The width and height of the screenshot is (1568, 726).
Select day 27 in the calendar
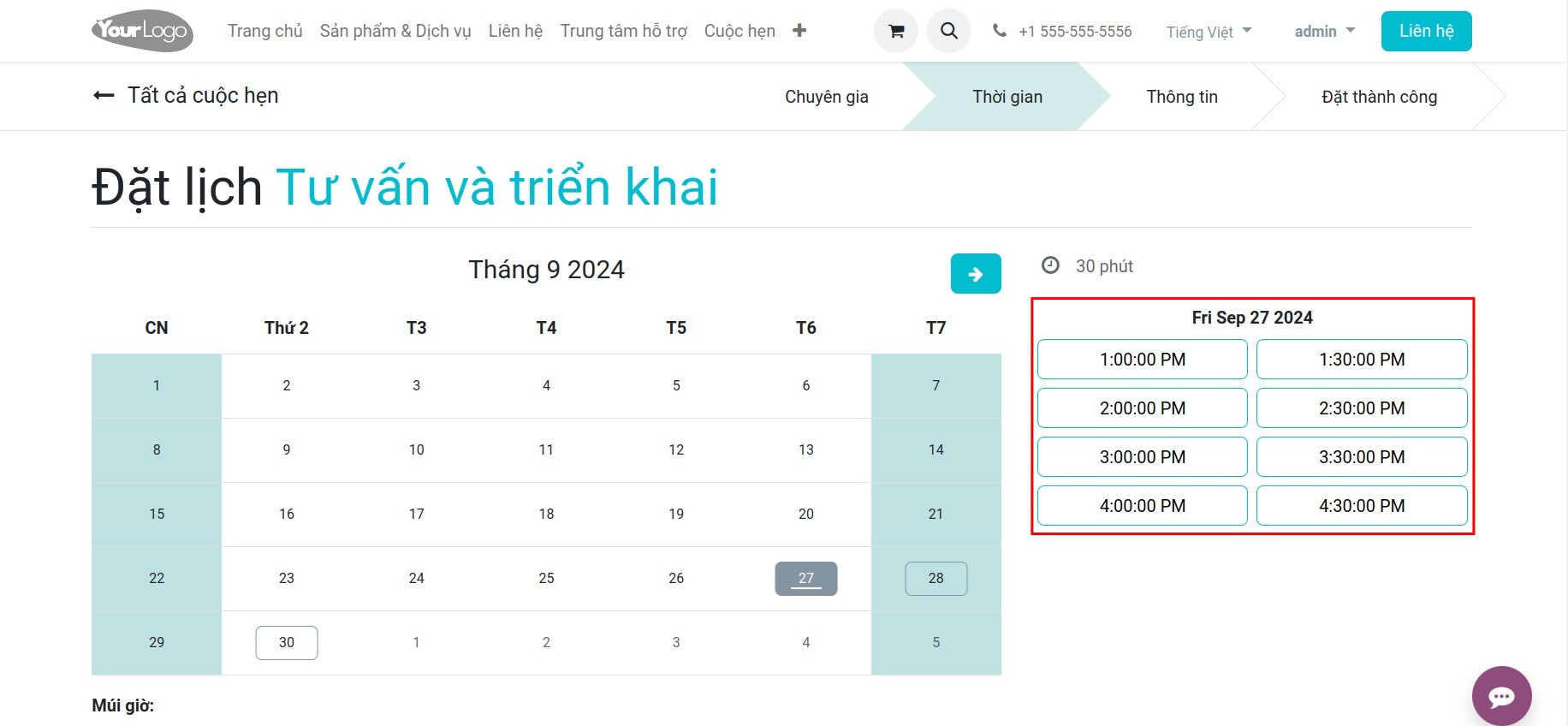[806, 579]
